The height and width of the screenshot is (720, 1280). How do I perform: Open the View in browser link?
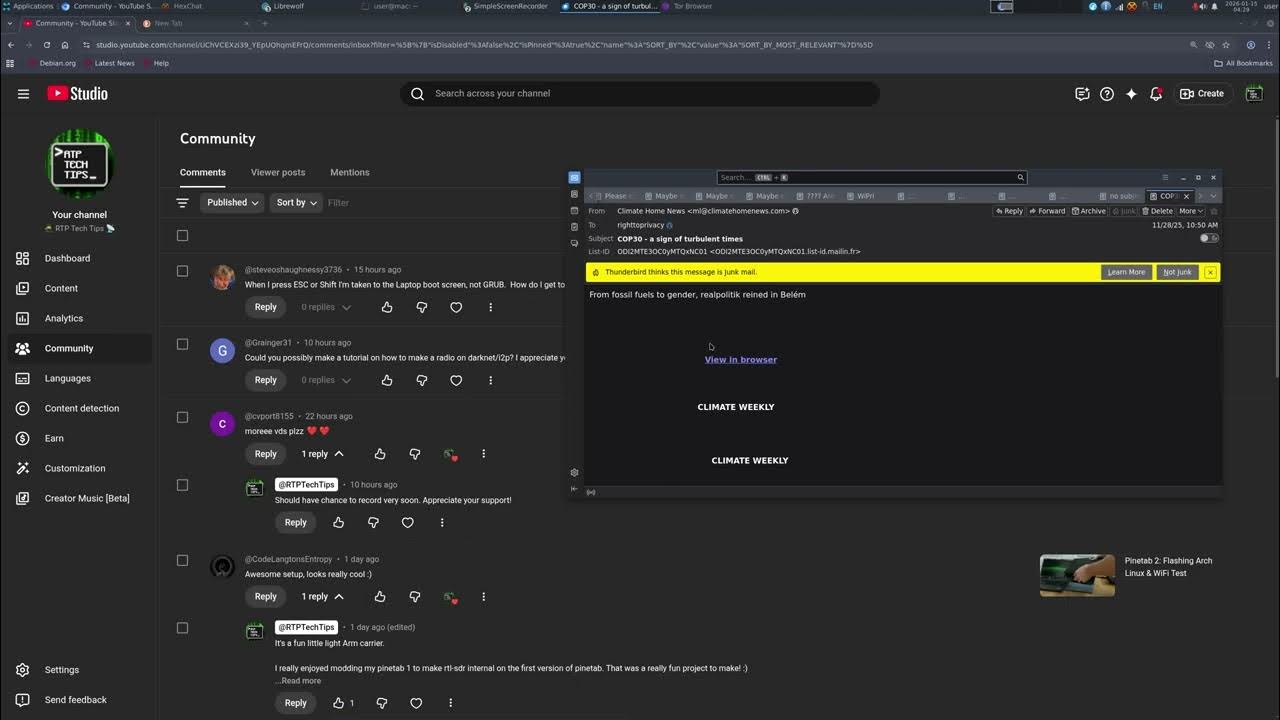pyautogui.click(x=740, y=360)
